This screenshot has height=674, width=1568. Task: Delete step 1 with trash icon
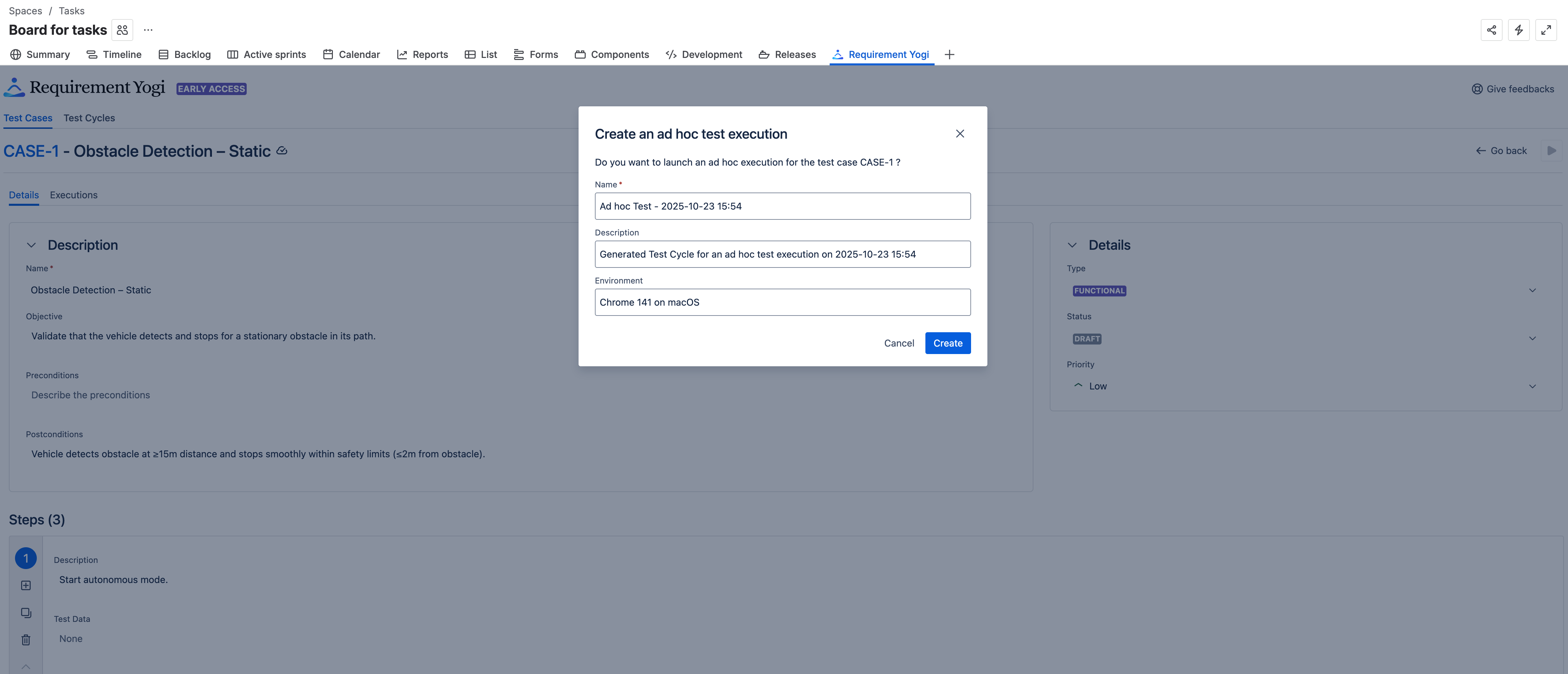tap(26, 639)
